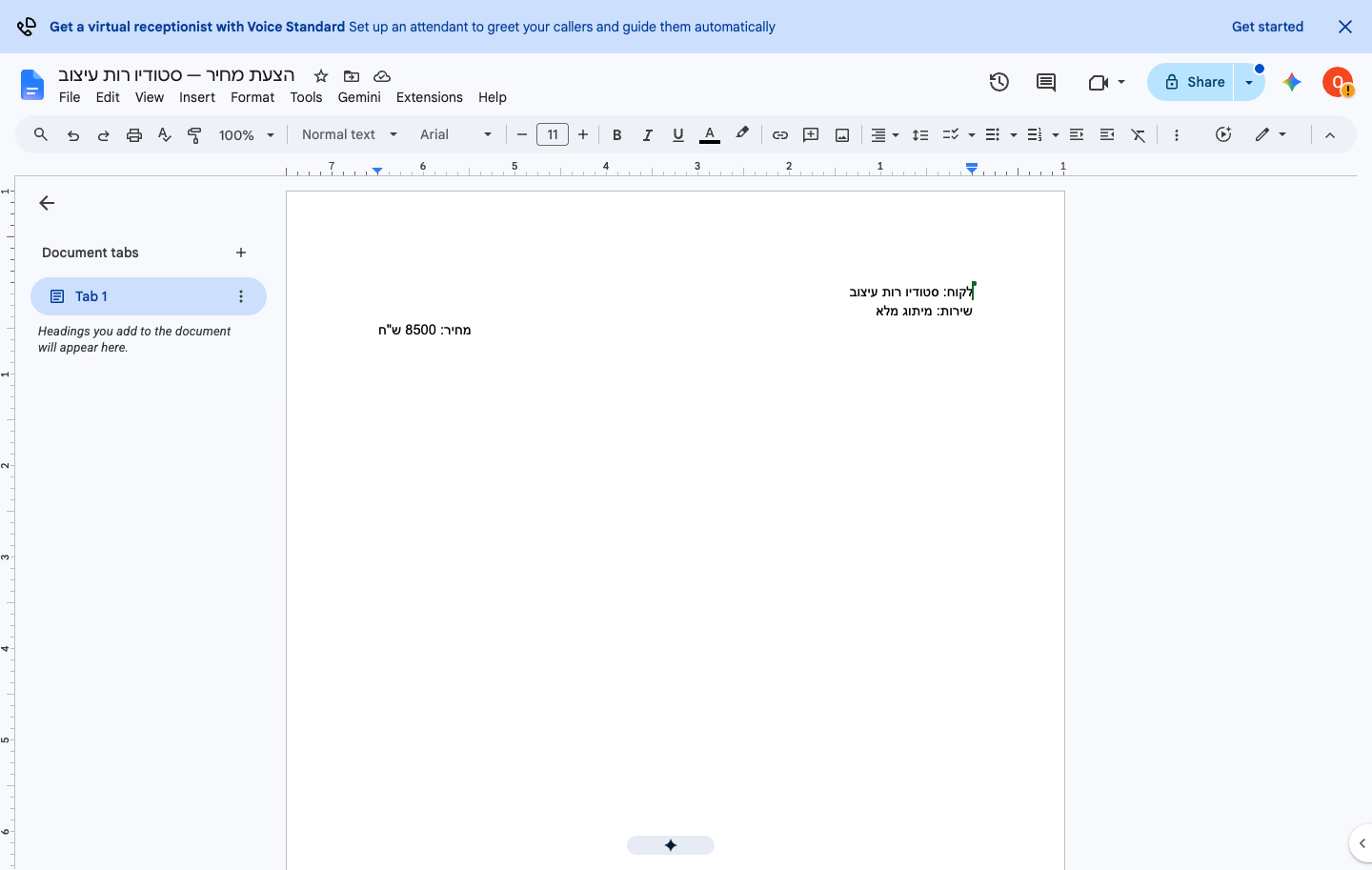
Task: Open the Edit menu
Action: coord(108,97)
